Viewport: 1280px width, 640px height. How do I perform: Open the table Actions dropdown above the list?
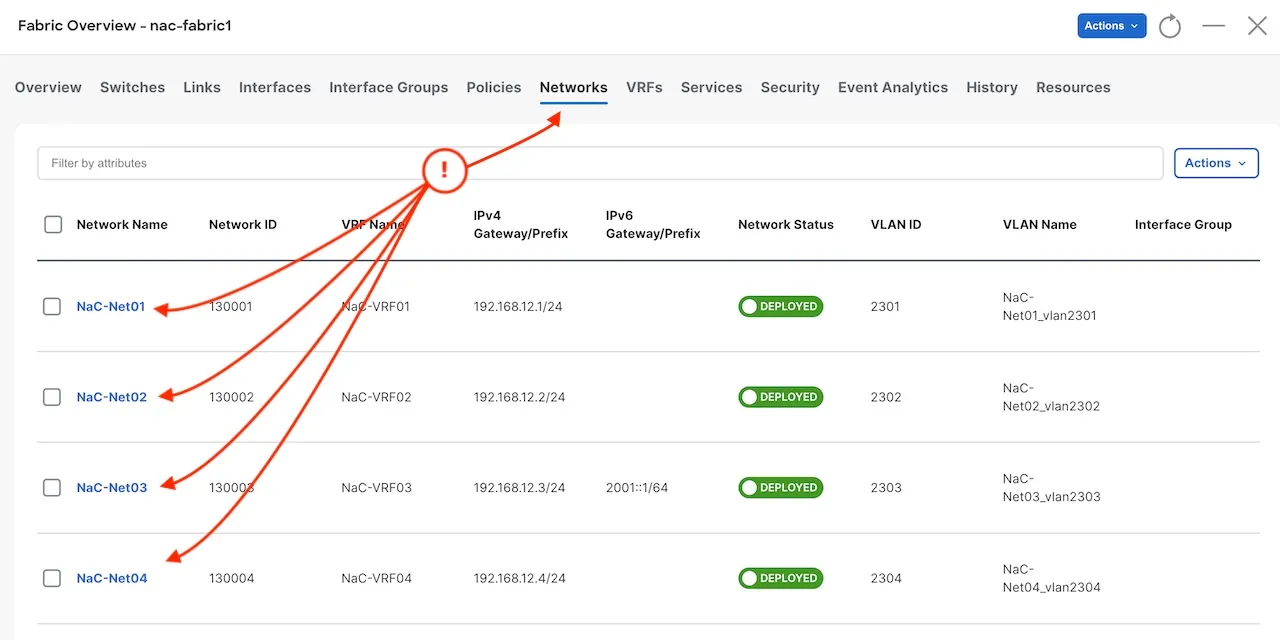pyautogui.click(x=1216, y=162)
